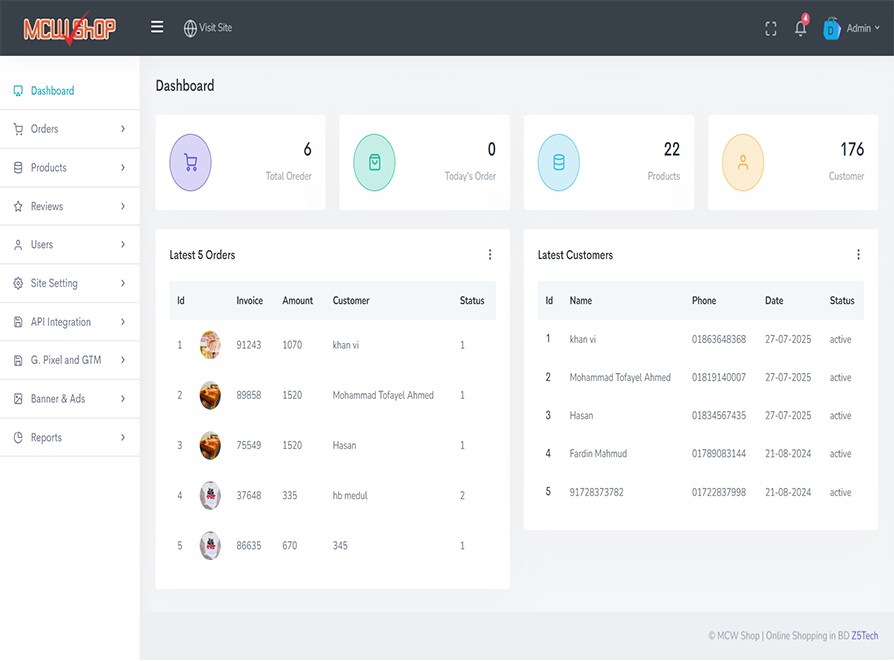The image size is (894, 661).
Task: Expand Site Setting submenu
Action: [x=69, y=283]
